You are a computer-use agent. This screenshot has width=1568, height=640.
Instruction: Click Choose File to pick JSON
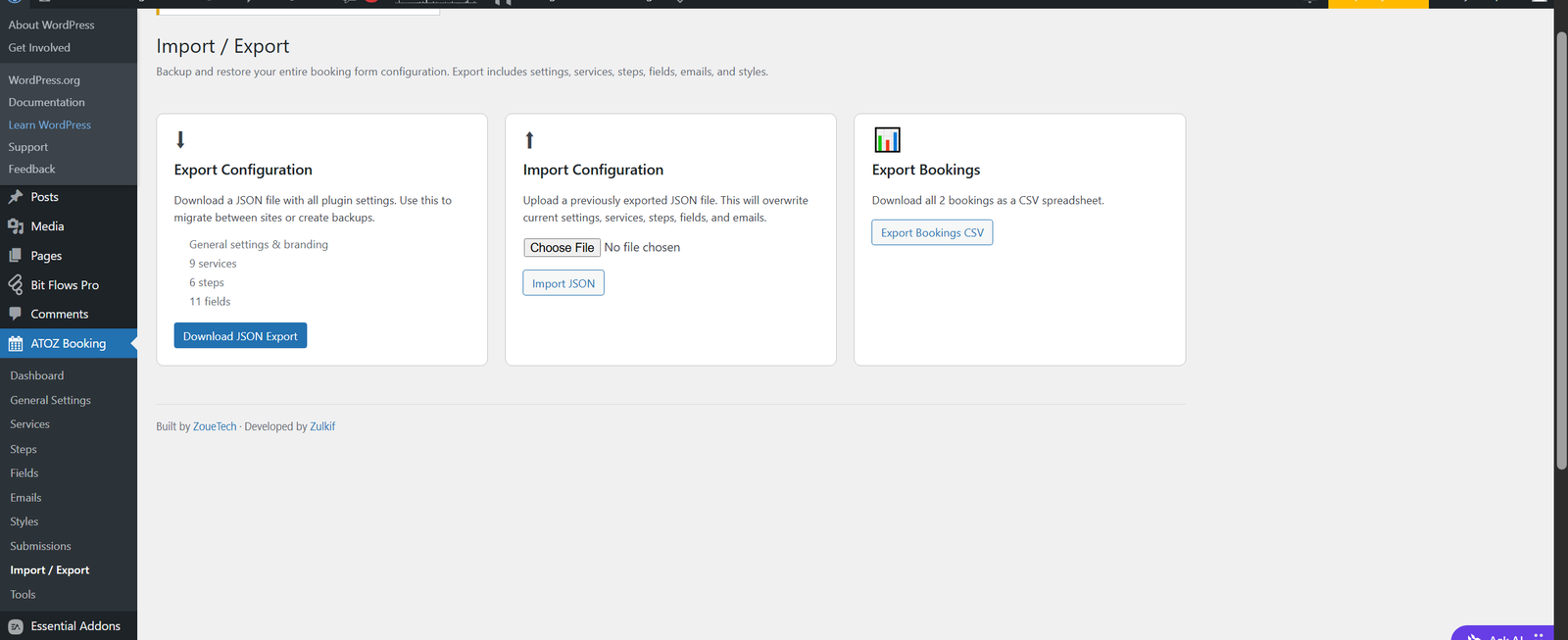[x=562, y=247]
